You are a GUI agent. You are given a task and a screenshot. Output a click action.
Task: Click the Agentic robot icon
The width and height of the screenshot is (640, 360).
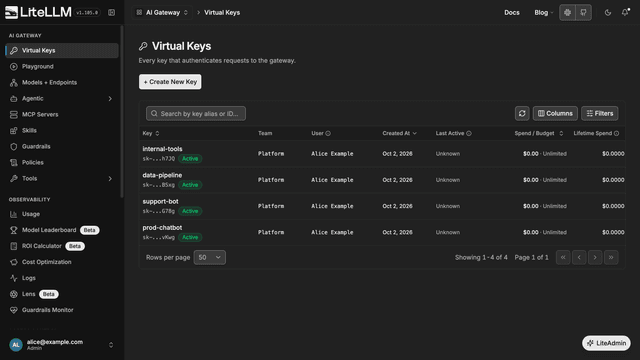[13, 98]
